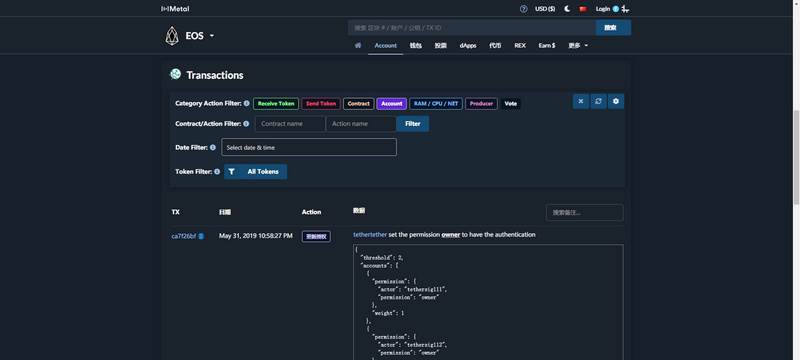Open transaction settings gear icon
The width and height of the screenshot is (800, 360).
click(x=616, y=101)
